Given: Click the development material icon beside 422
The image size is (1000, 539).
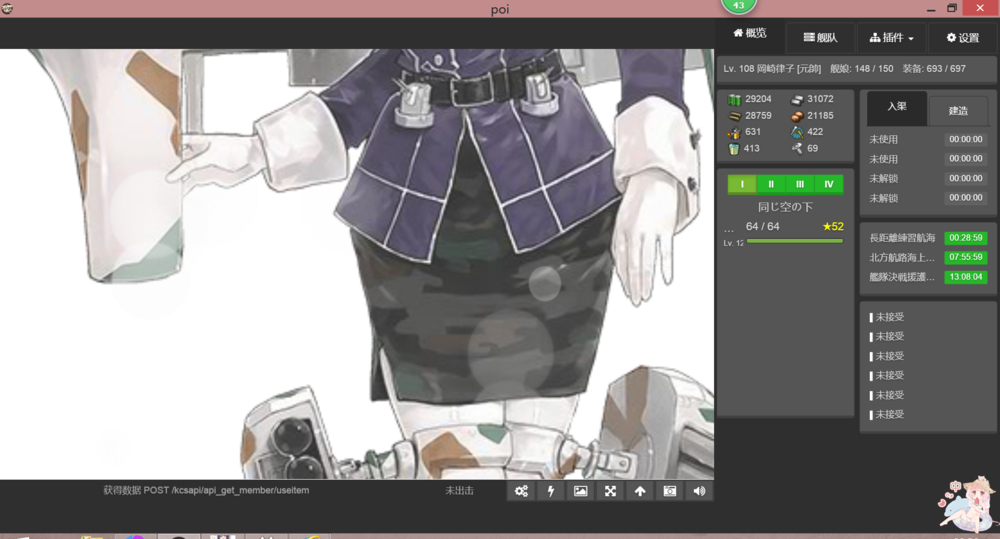Looking at the screenshot, I should [797, 132].
